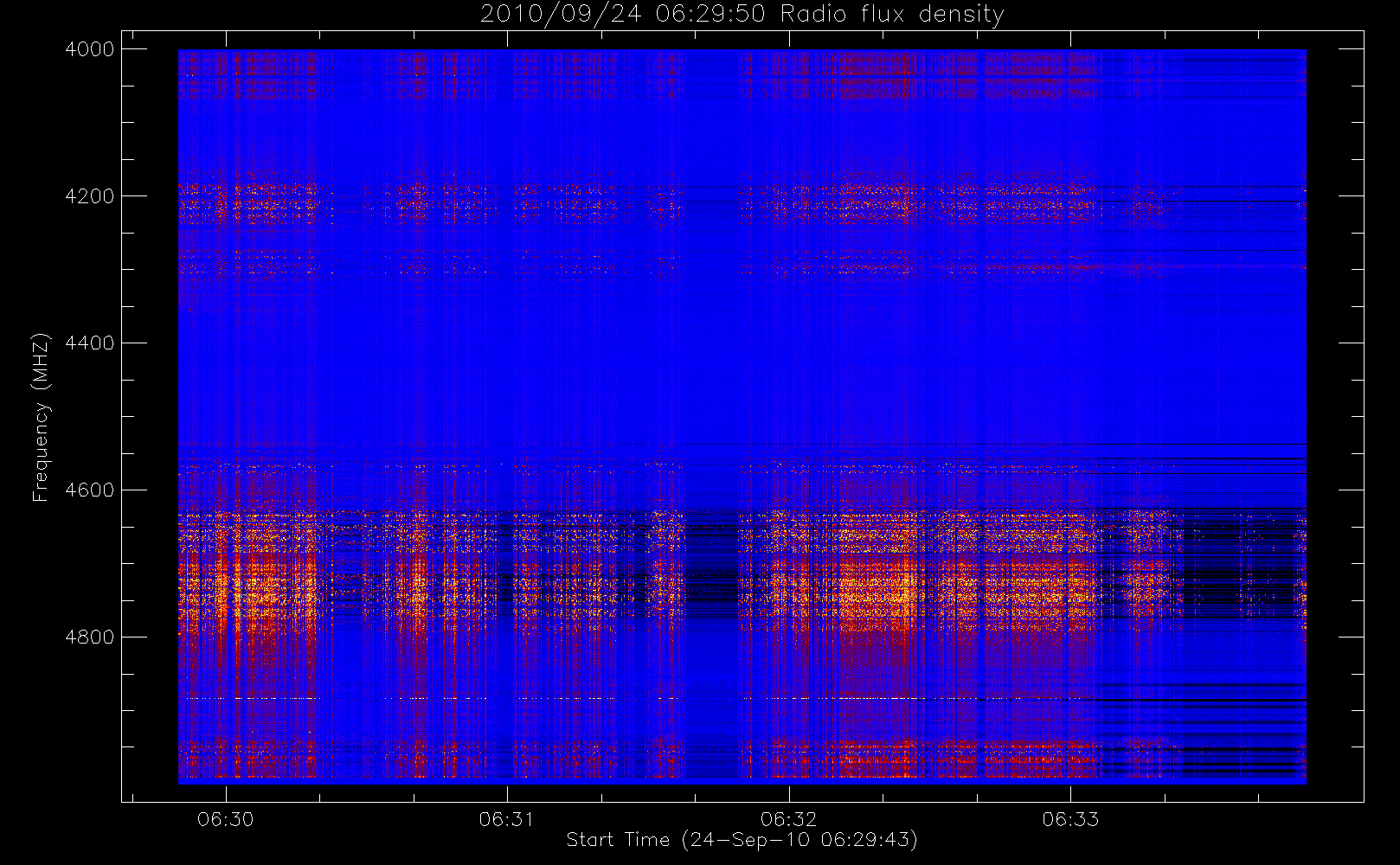
Task: Click the plot title '2010/09/24 06:29:50 Radio flux density'
Action: 742,15
